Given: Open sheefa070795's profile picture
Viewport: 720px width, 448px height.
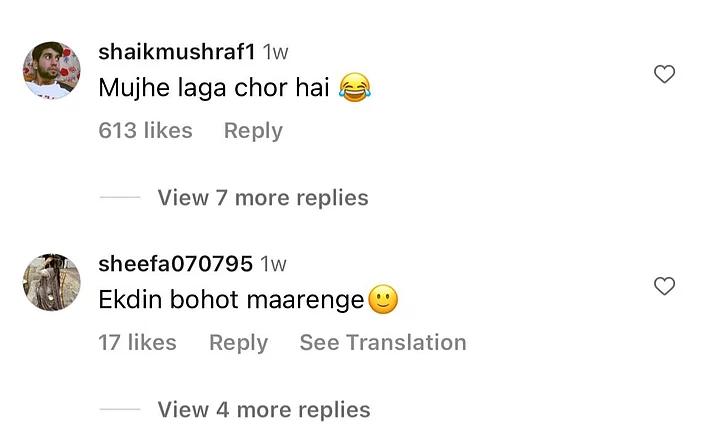Looking at the screenshot, I should pyautogui.click(x=51, y=282).
